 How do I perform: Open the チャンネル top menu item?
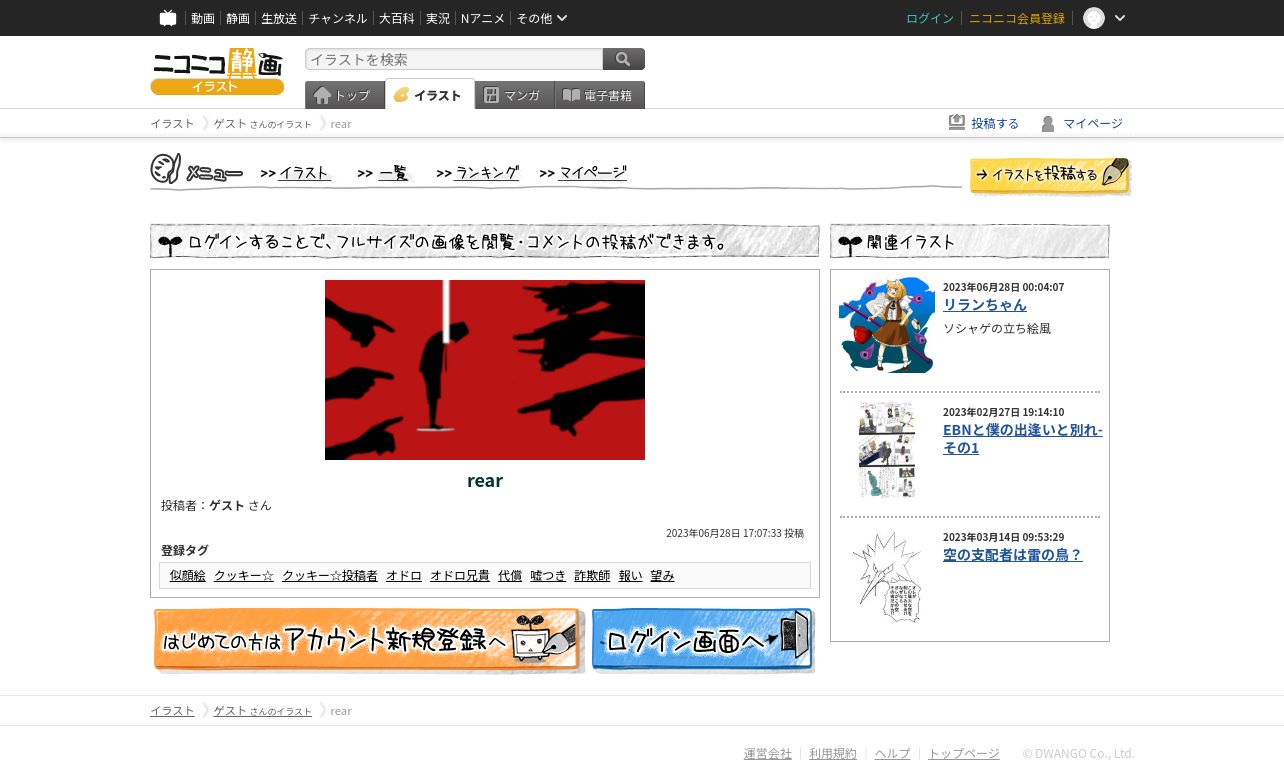pyautogui.click(x=338, y=18)
